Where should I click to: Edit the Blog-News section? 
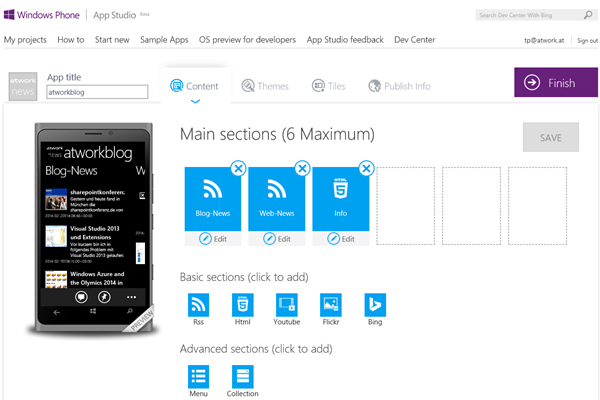(213, 238)
